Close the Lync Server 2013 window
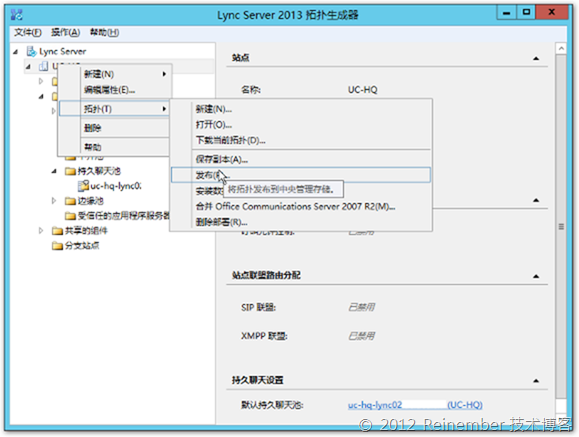 551,13
